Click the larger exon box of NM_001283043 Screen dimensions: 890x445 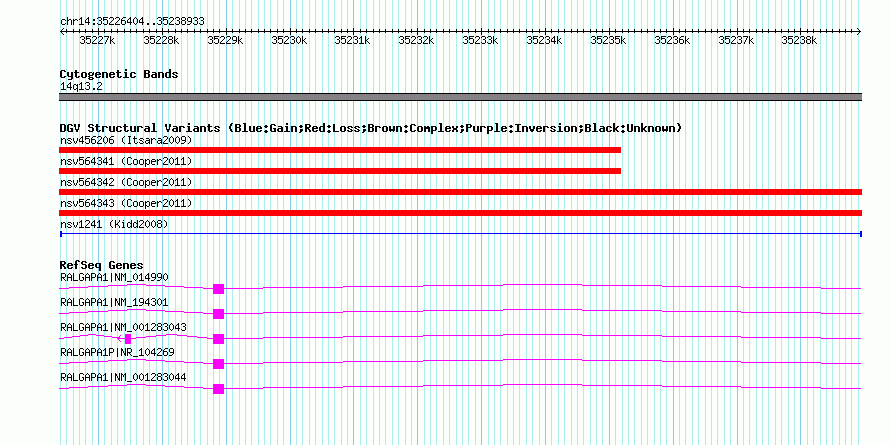coord(219,339)
